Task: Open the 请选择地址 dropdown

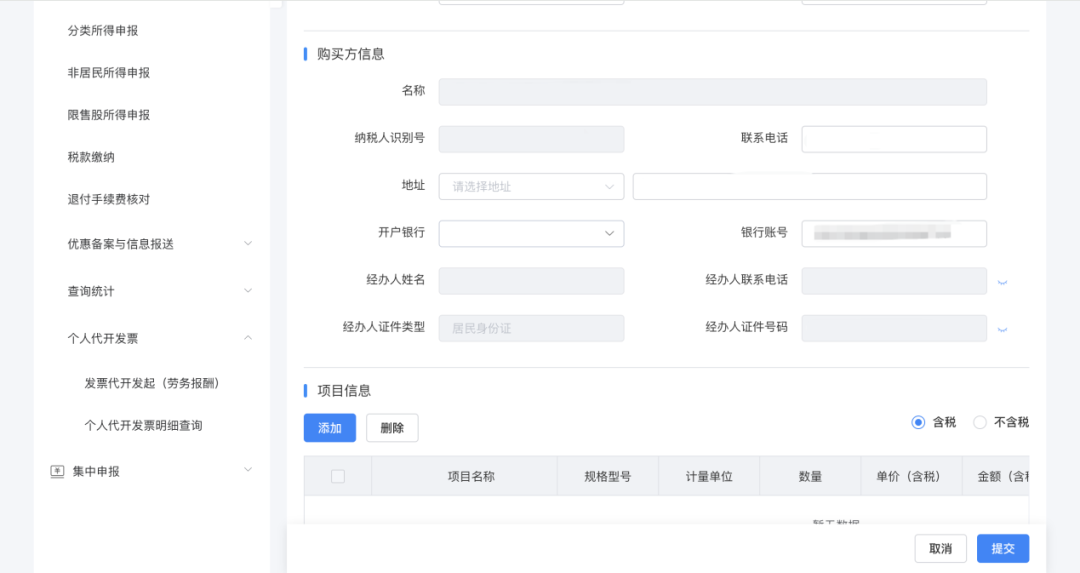Action: coord(531,187)
